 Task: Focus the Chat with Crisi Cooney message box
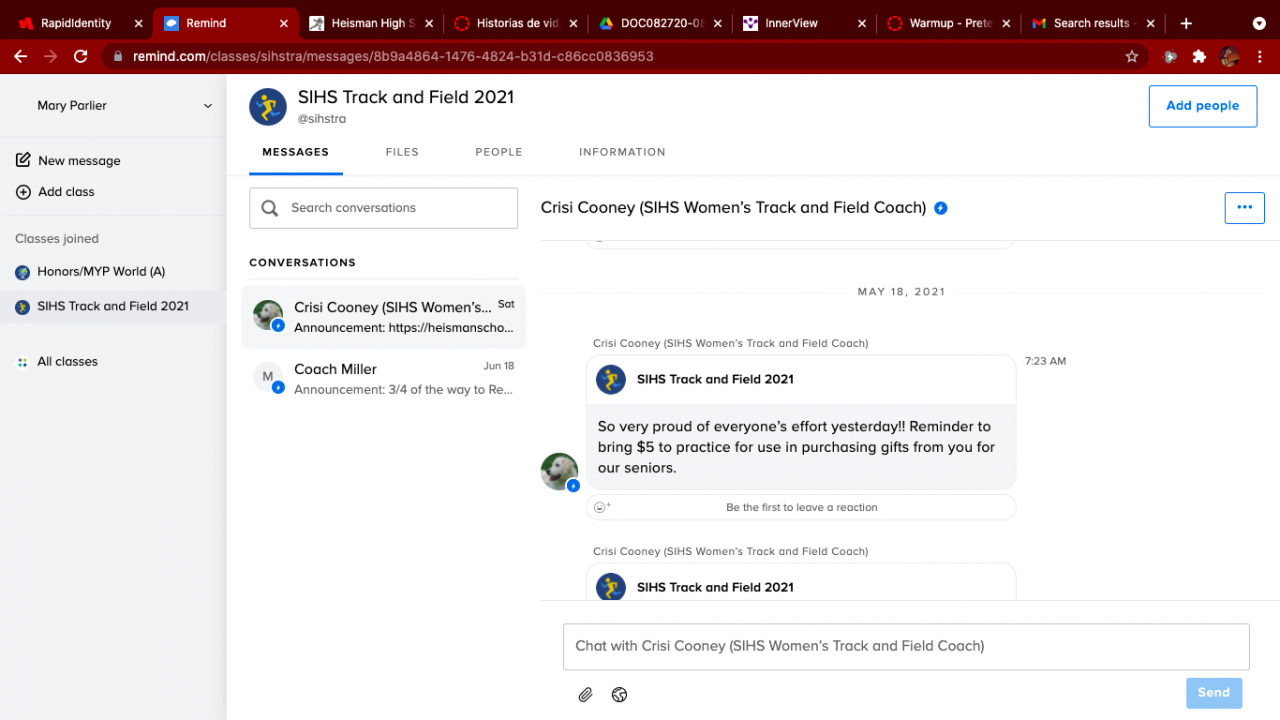point(906,646)
